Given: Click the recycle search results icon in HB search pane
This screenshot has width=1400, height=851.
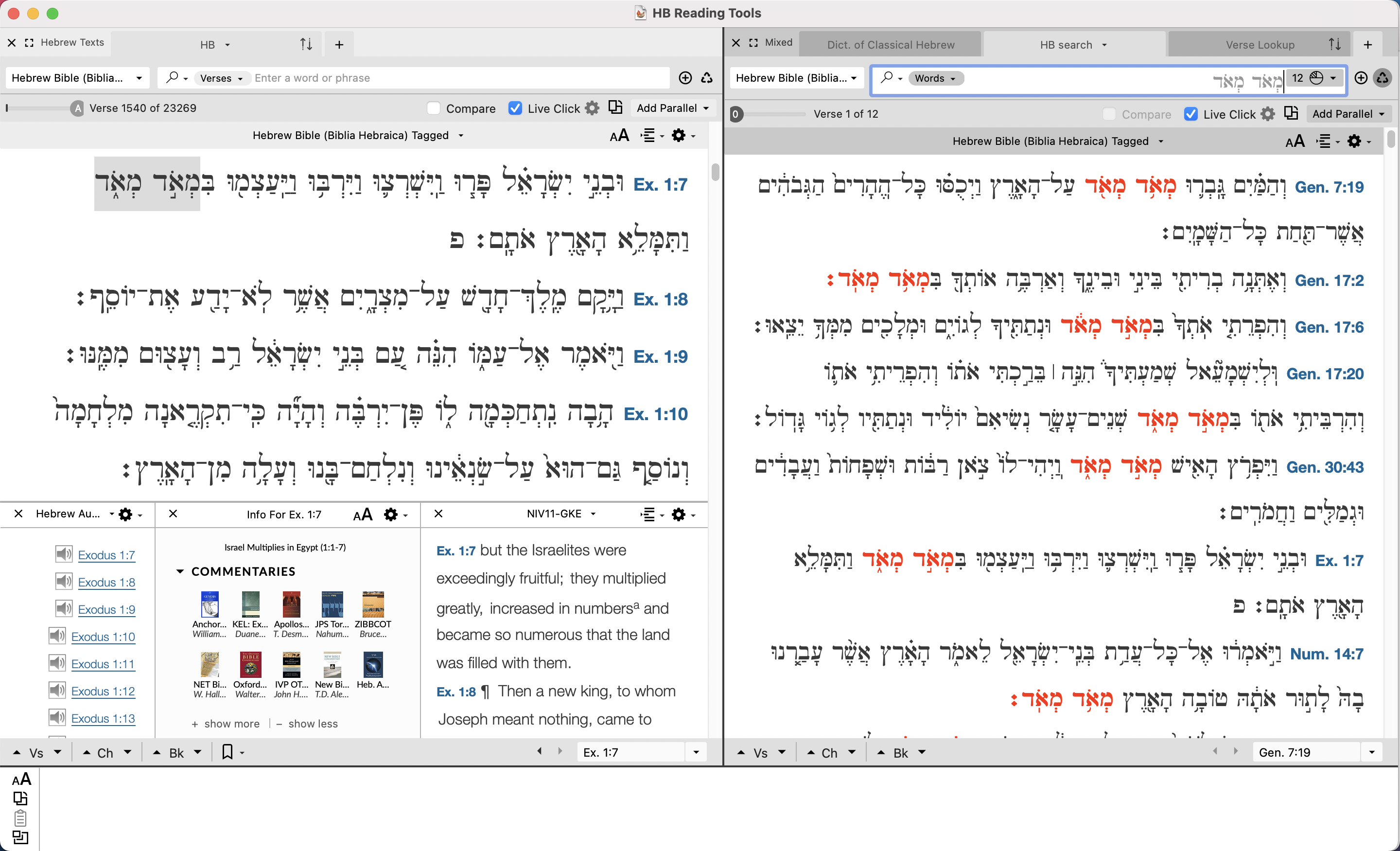Looking at the screenshot, I should click(x=1383, y=78).
